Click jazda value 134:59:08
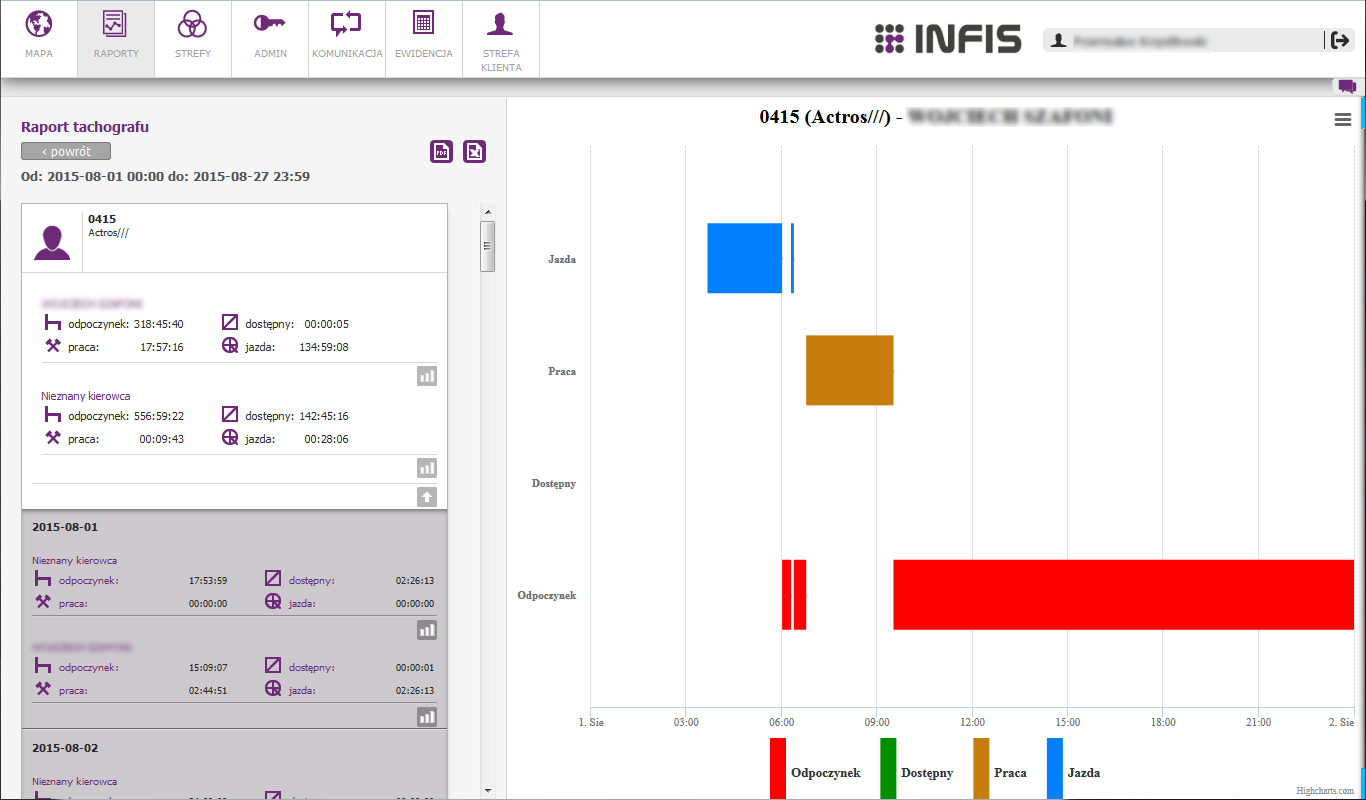 [324, 347]
